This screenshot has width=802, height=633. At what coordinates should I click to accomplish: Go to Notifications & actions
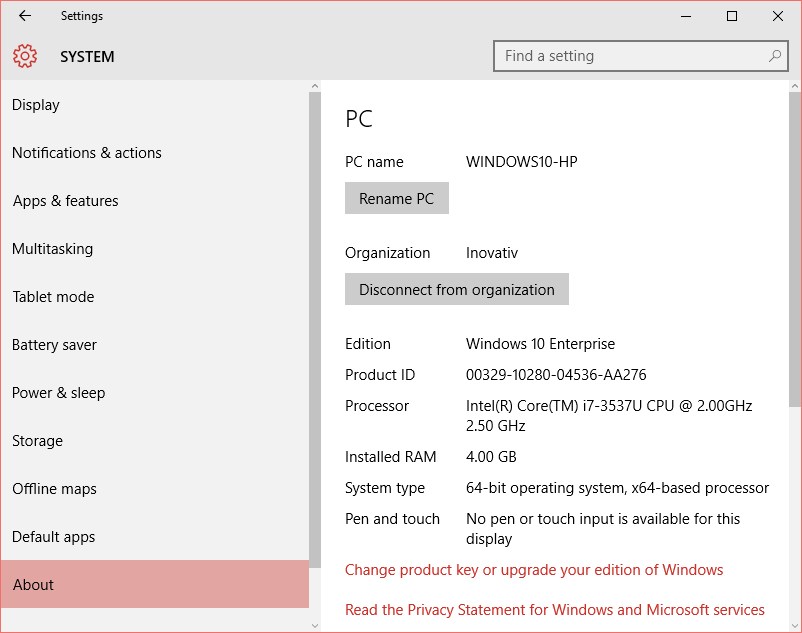click(87, 153)
